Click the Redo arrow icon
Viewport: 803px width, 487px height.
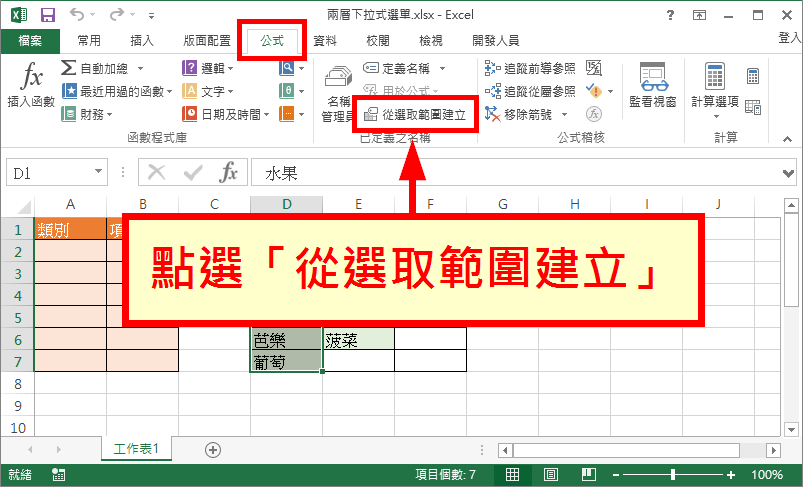[x=117, y=14]
